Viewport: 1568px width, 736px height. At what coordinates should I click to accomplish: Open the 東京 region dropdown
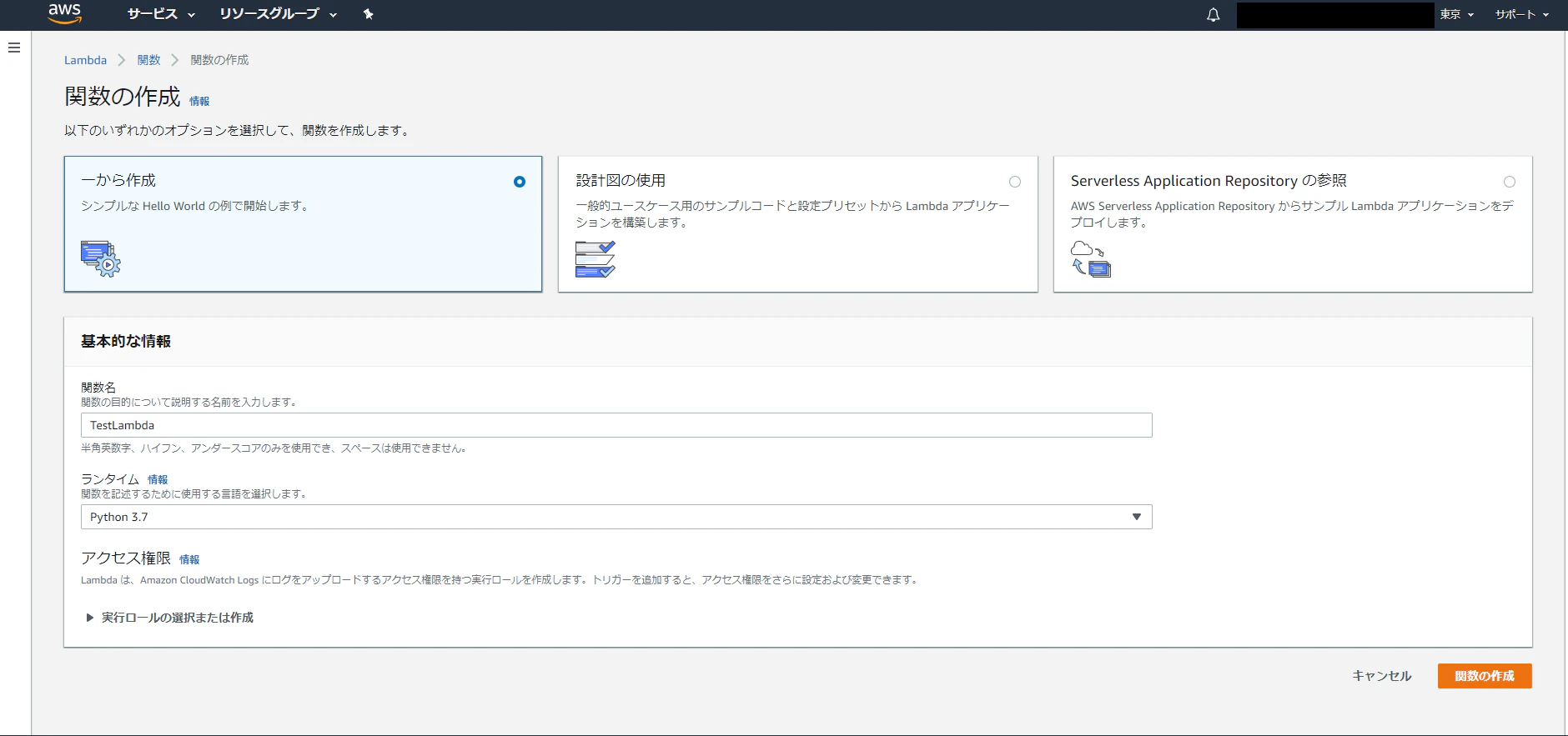pyautogui.click(x=1457, y=14)
